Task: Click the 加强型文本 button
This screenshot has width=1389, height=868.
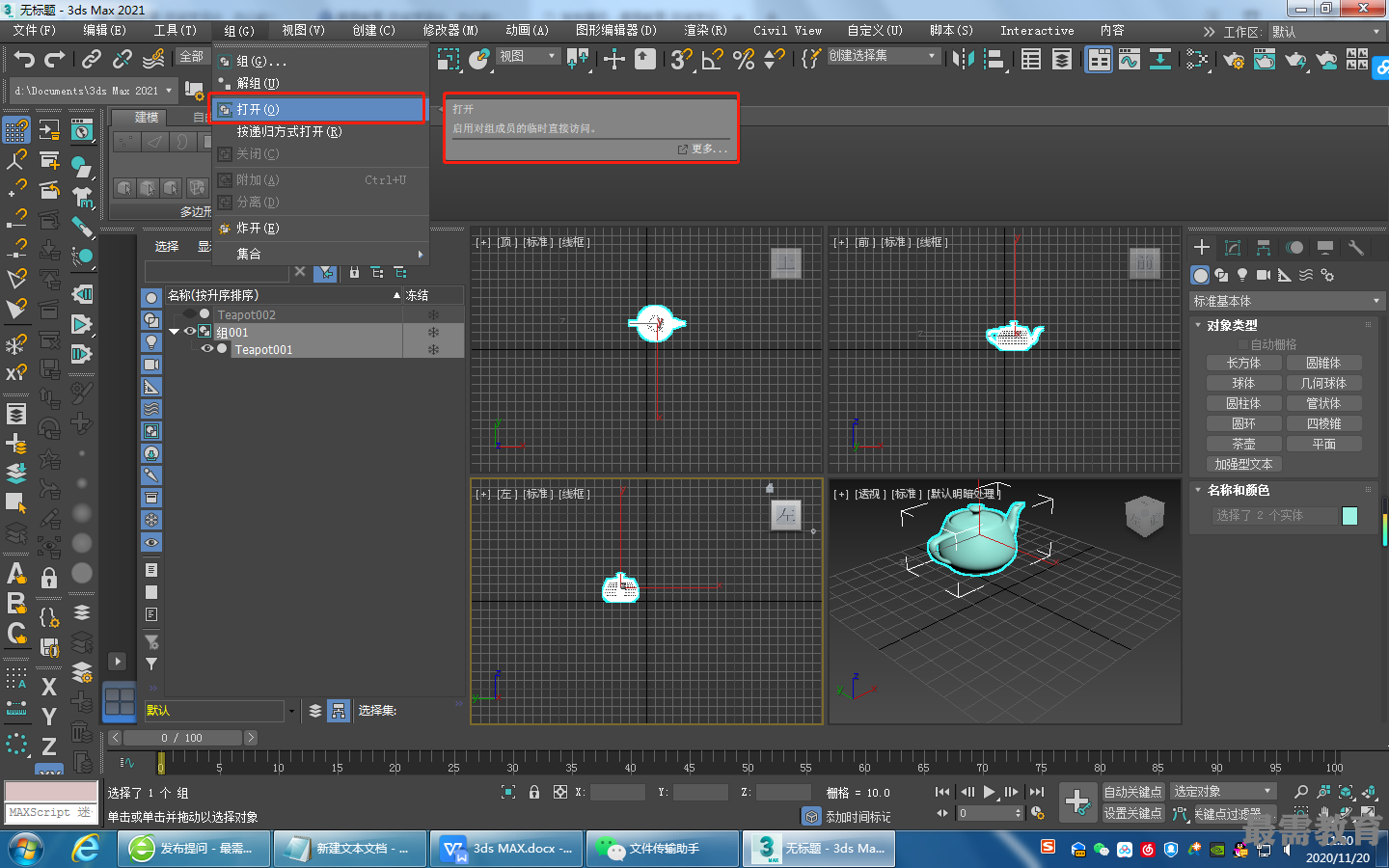Action: tap(1243, 464)
